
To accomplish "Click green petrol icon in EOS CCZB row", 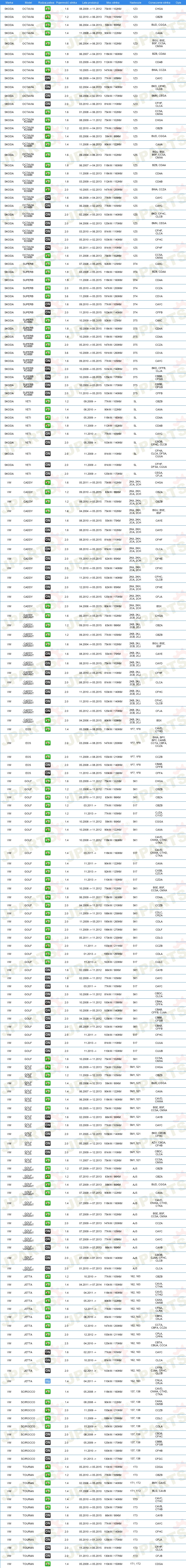I will click(48, 757).
